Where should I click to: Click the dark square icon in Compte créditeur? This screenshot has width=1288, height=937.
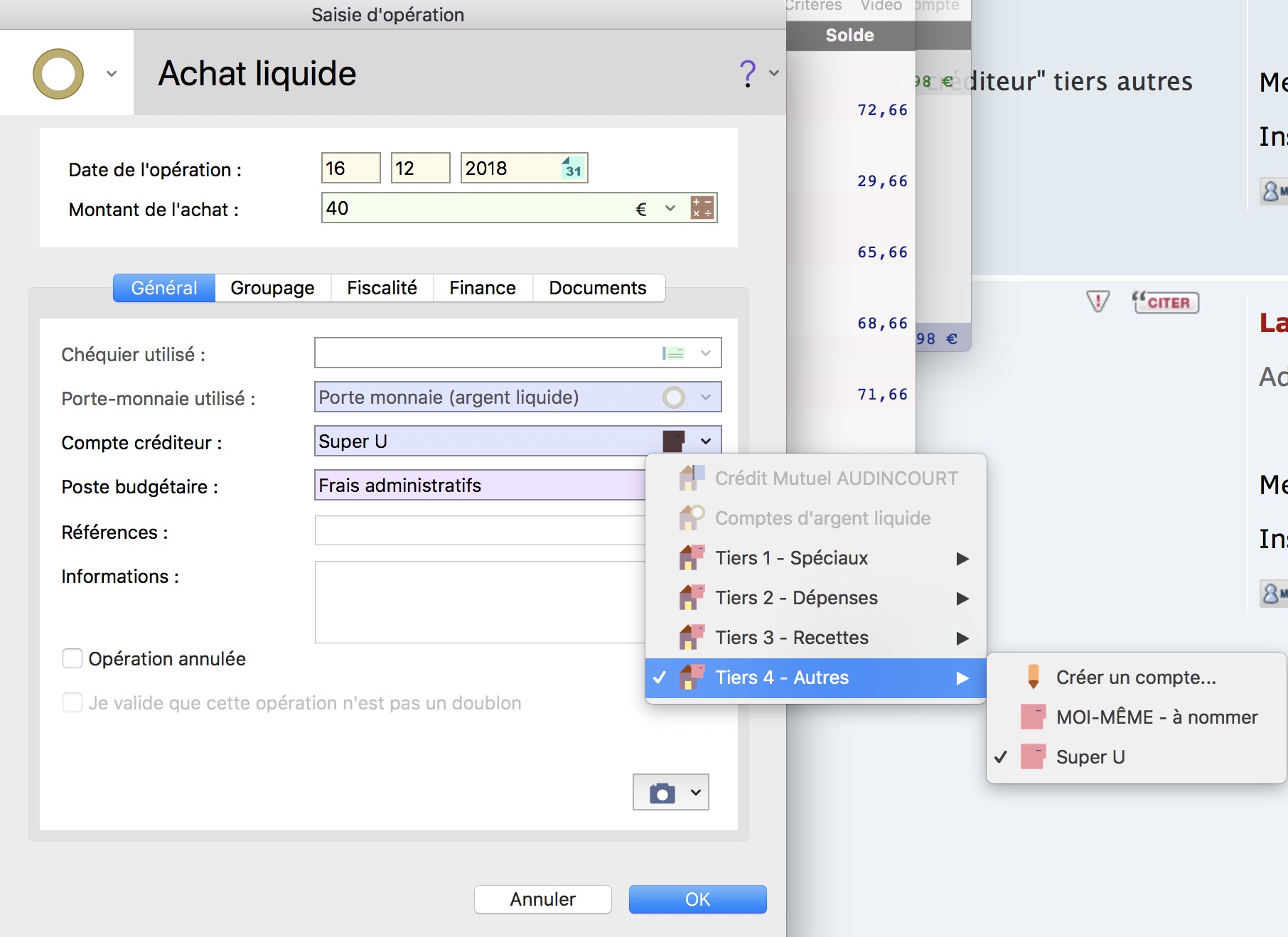click(674, 441)
